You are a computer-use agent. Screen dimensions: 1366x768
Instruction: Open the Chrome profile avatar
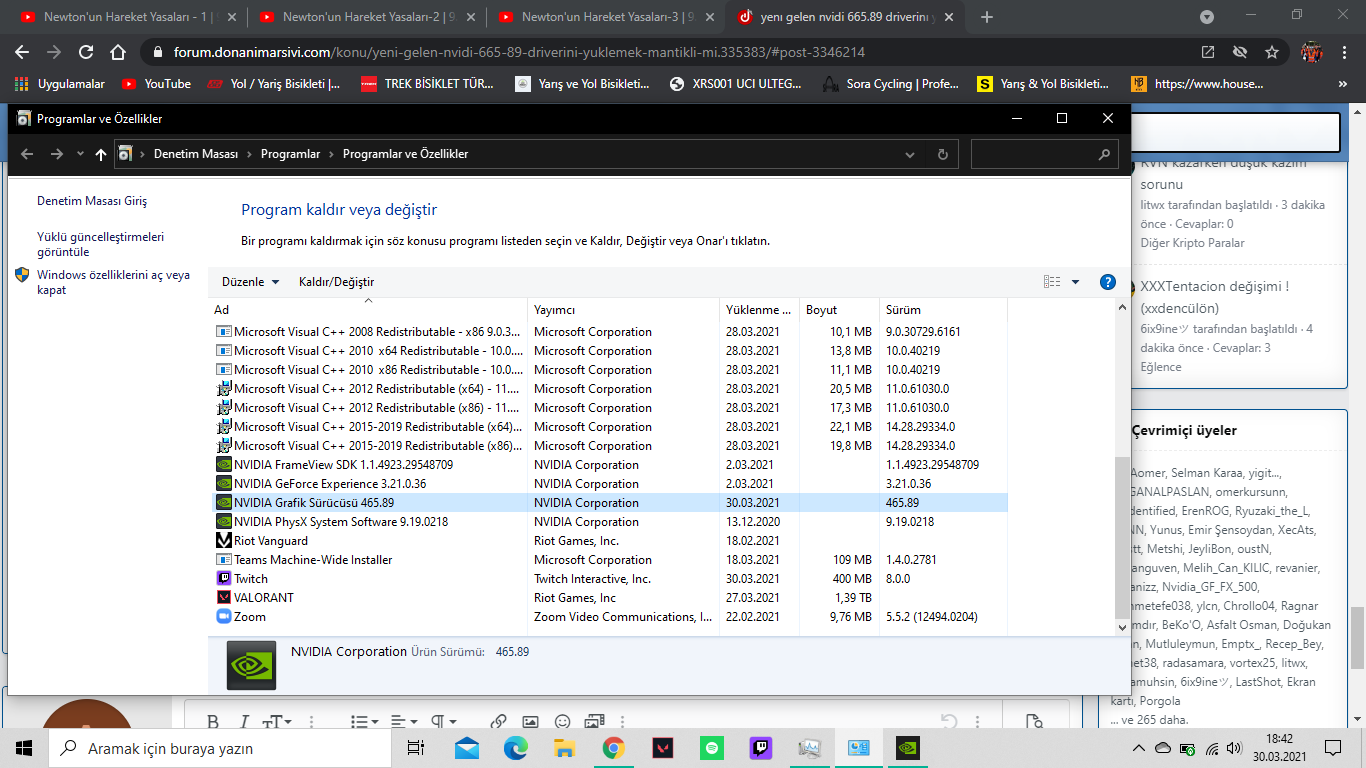pyautogui.click(x=1312, y=52)
